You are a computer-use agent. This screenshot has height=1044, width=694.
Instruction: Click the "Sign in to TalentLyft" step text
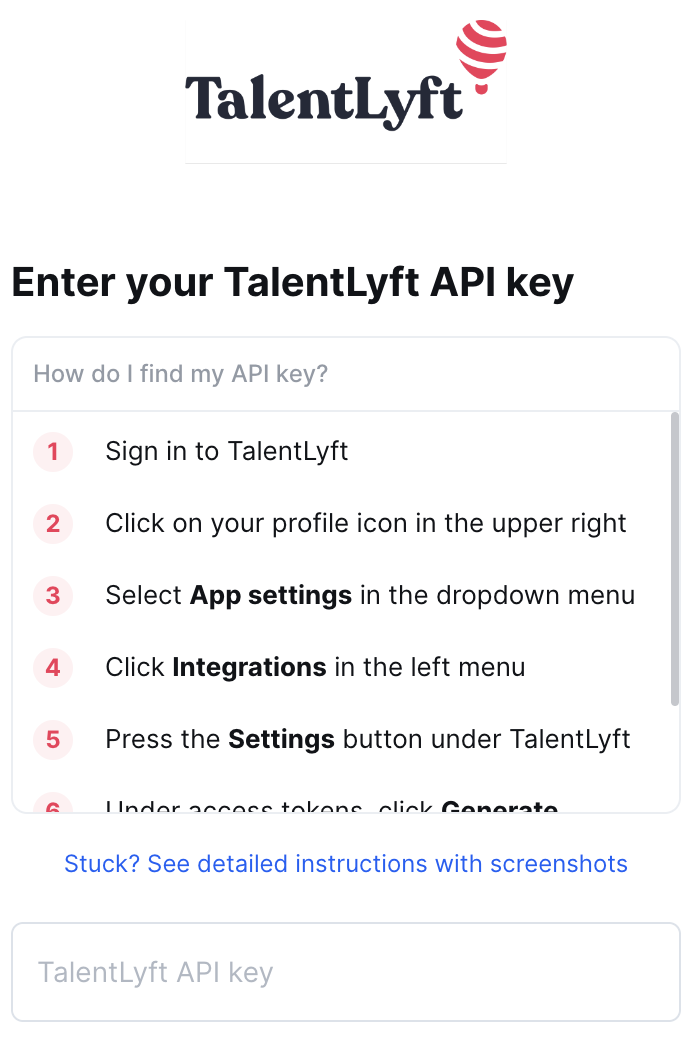227,452
